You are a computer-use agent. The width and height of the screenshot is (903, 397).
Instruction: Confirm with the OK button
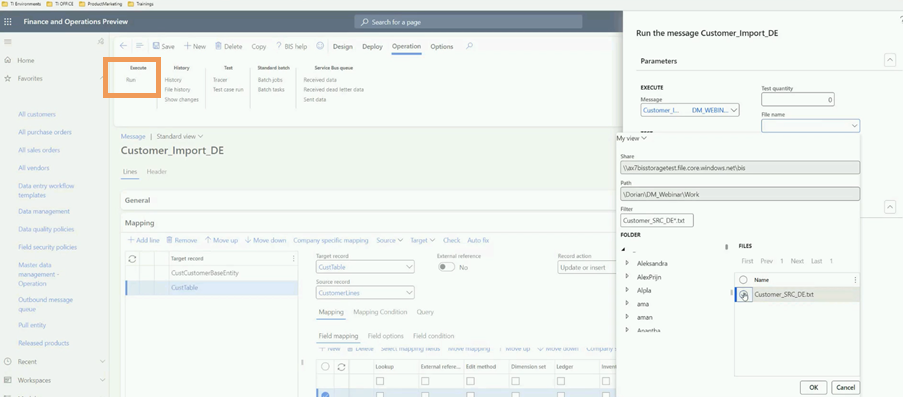814,388
